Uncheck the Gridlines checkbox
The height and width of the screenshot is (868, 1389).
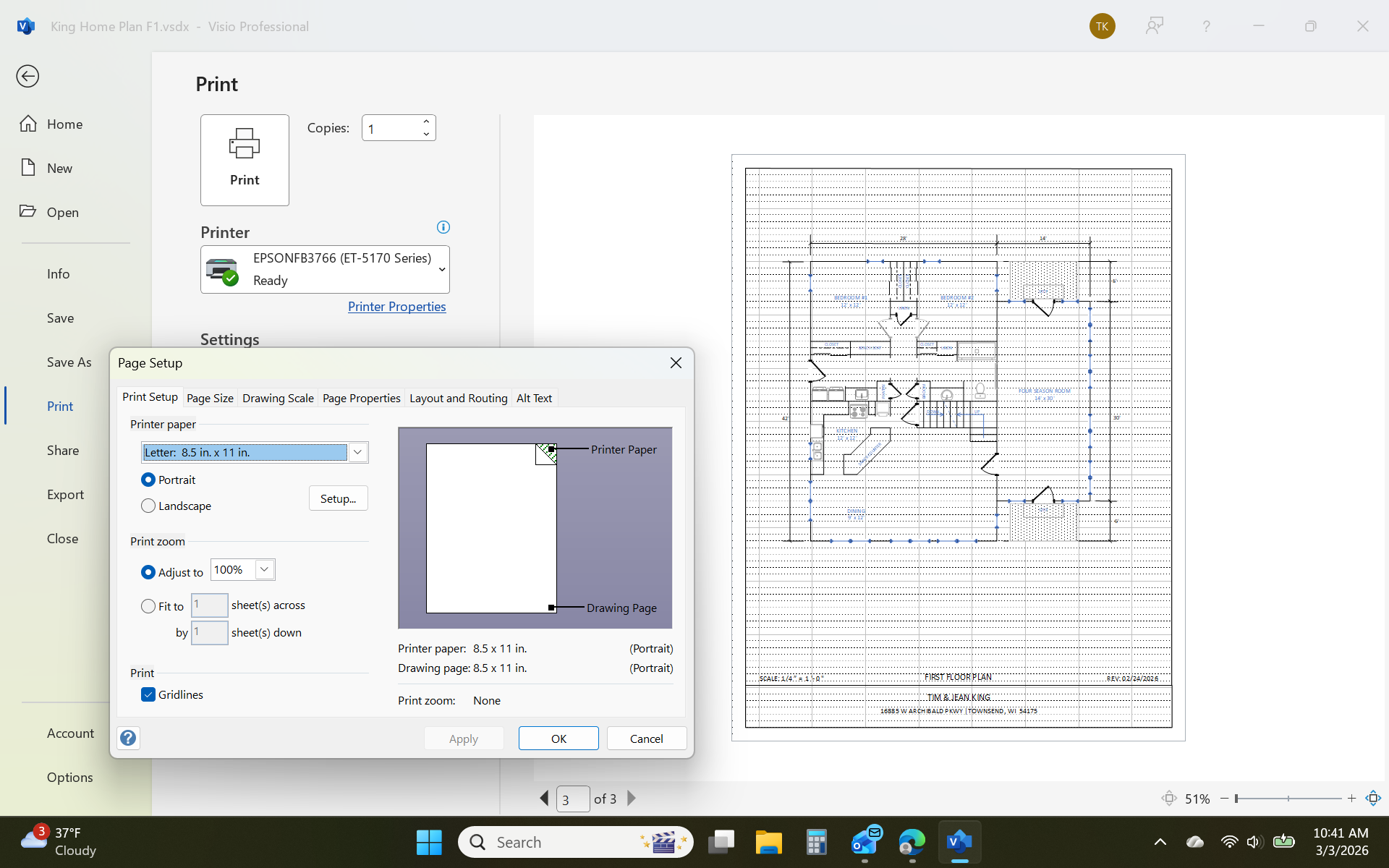148,694
